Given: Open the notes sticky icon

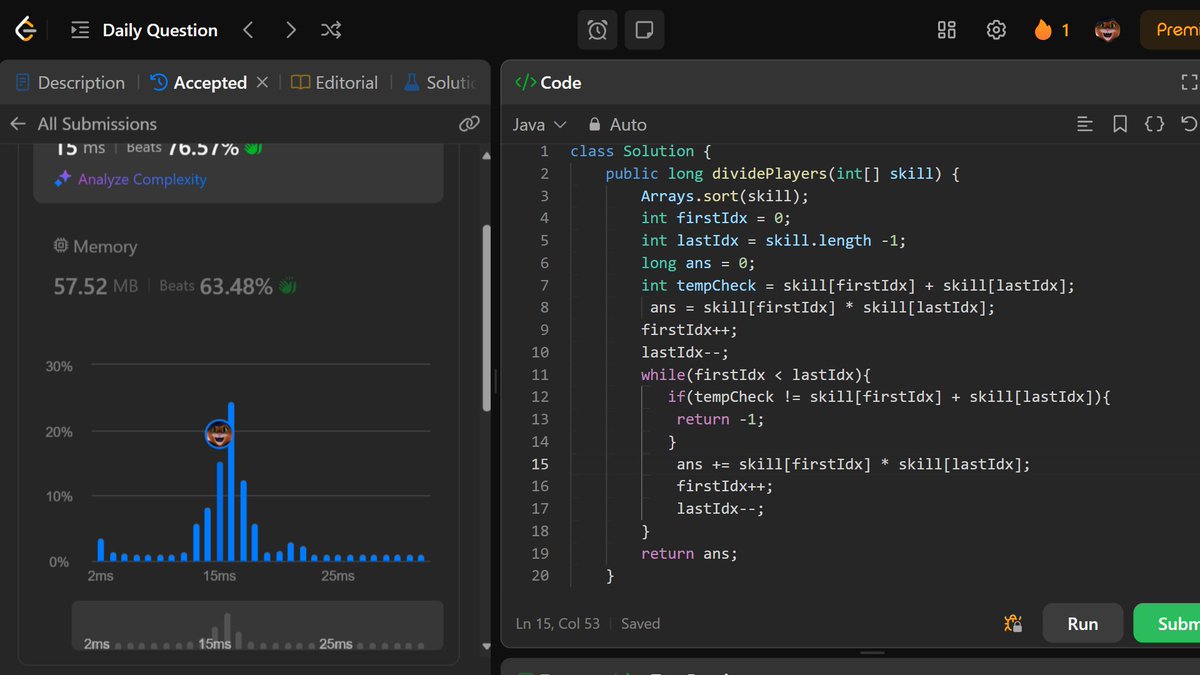Looking at the screenshot, I should (x=645, y=30).
